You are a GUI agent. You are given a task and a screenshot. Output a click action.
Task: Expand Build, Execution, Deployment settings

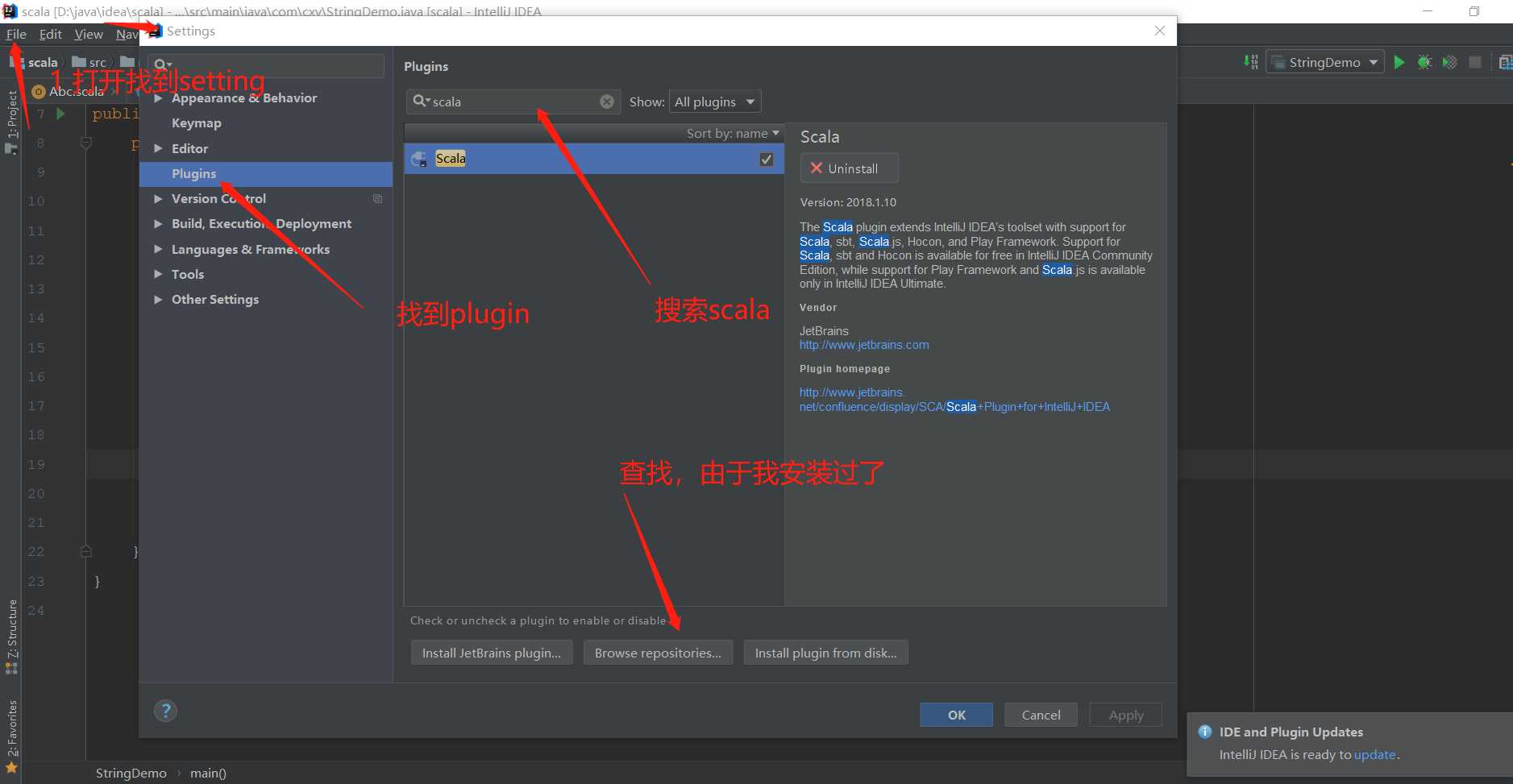click(x=158, y=224)
